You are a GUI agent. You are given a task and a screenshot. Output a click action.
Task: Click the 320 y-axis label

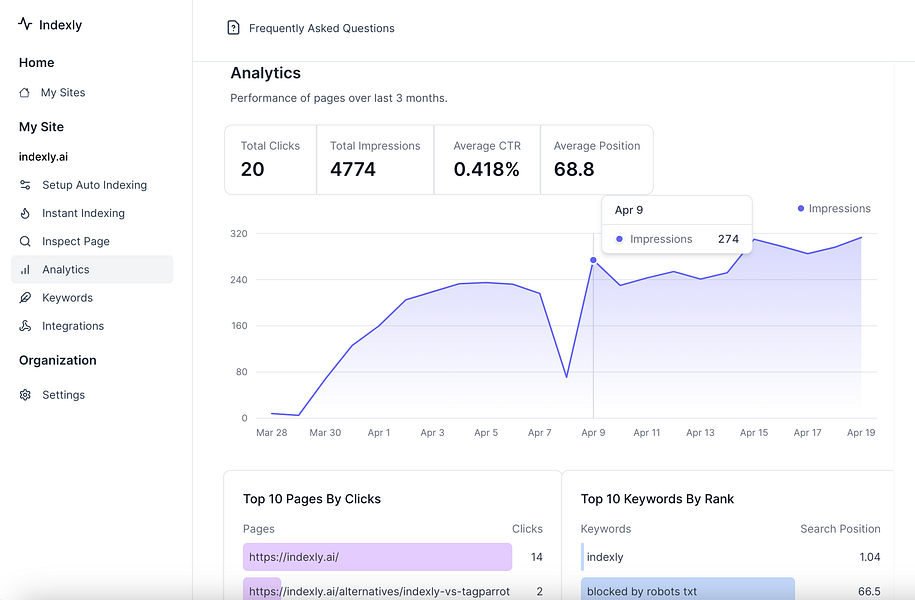click(x=239, y=233)
